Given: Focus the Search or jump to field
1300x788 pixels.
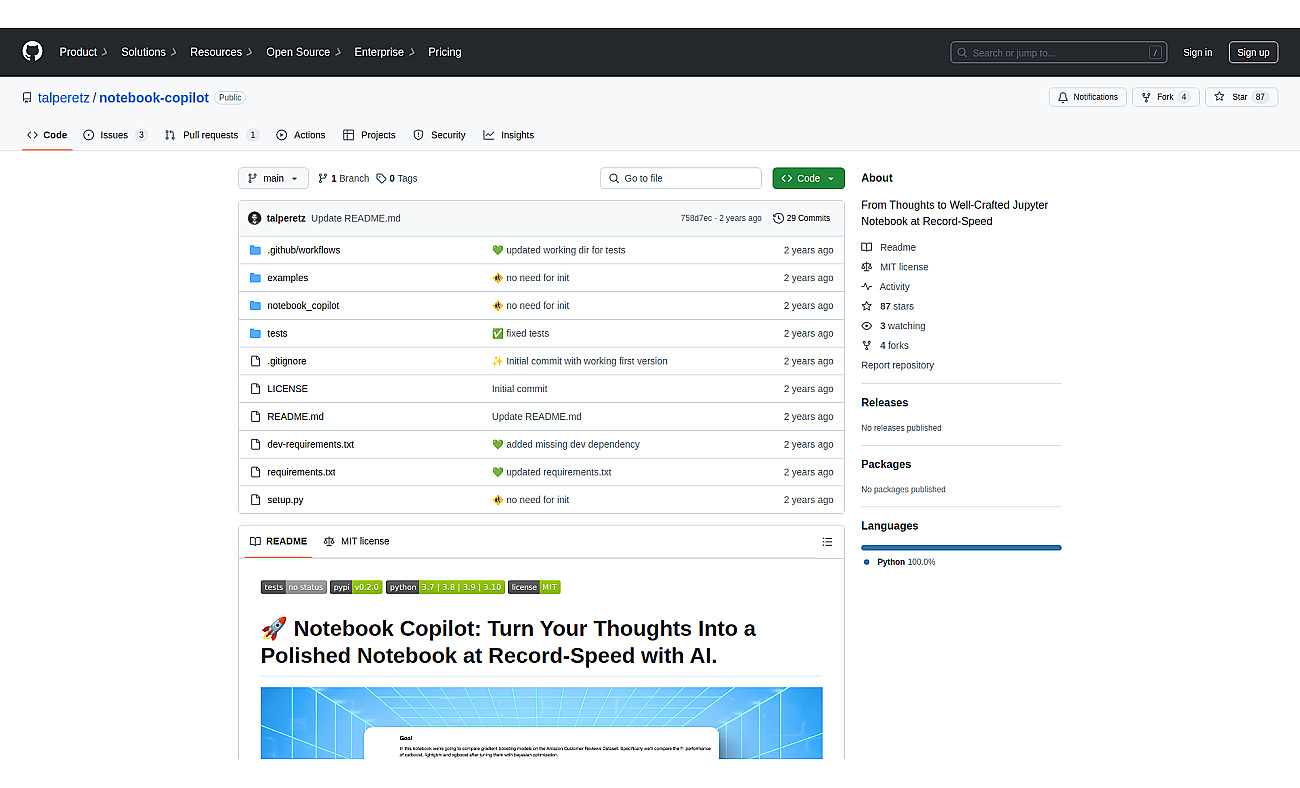Looking at the screenshot, I should coord(1059,52).
